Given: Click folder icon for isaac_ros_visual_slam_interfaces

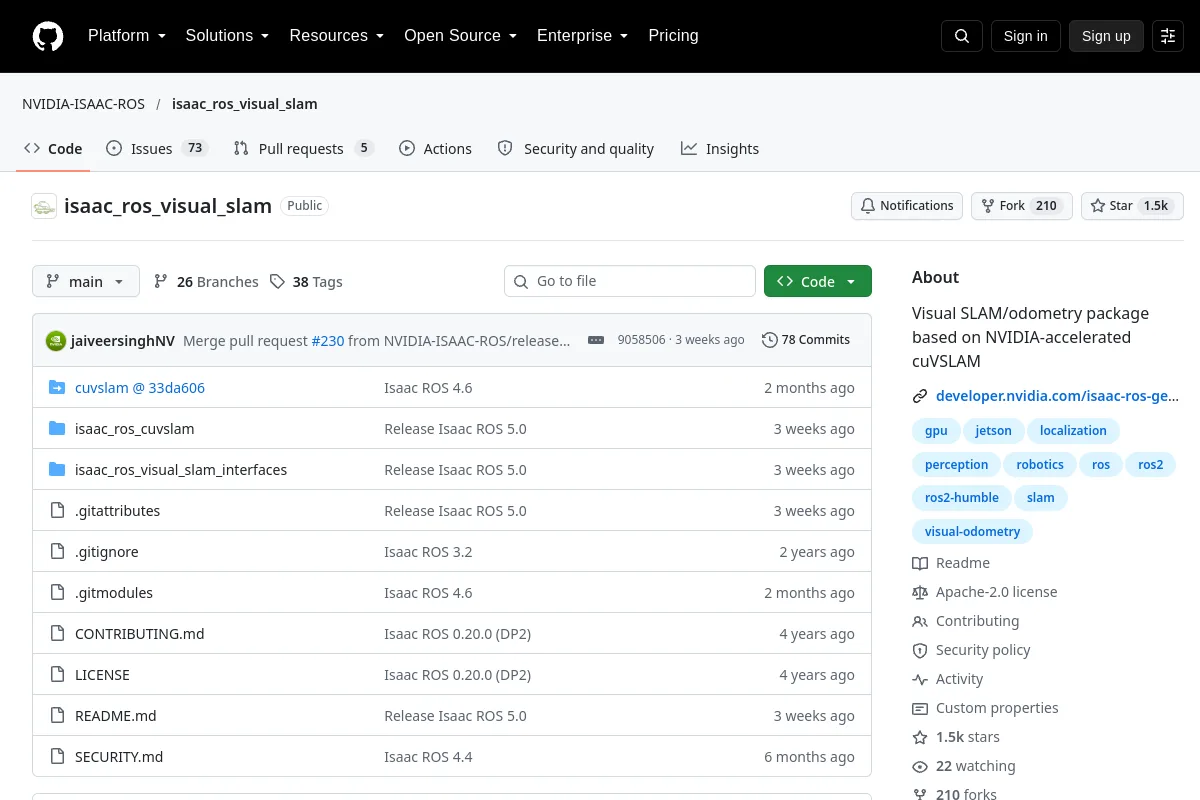Looking at the screenshot, I should (57, 470).
